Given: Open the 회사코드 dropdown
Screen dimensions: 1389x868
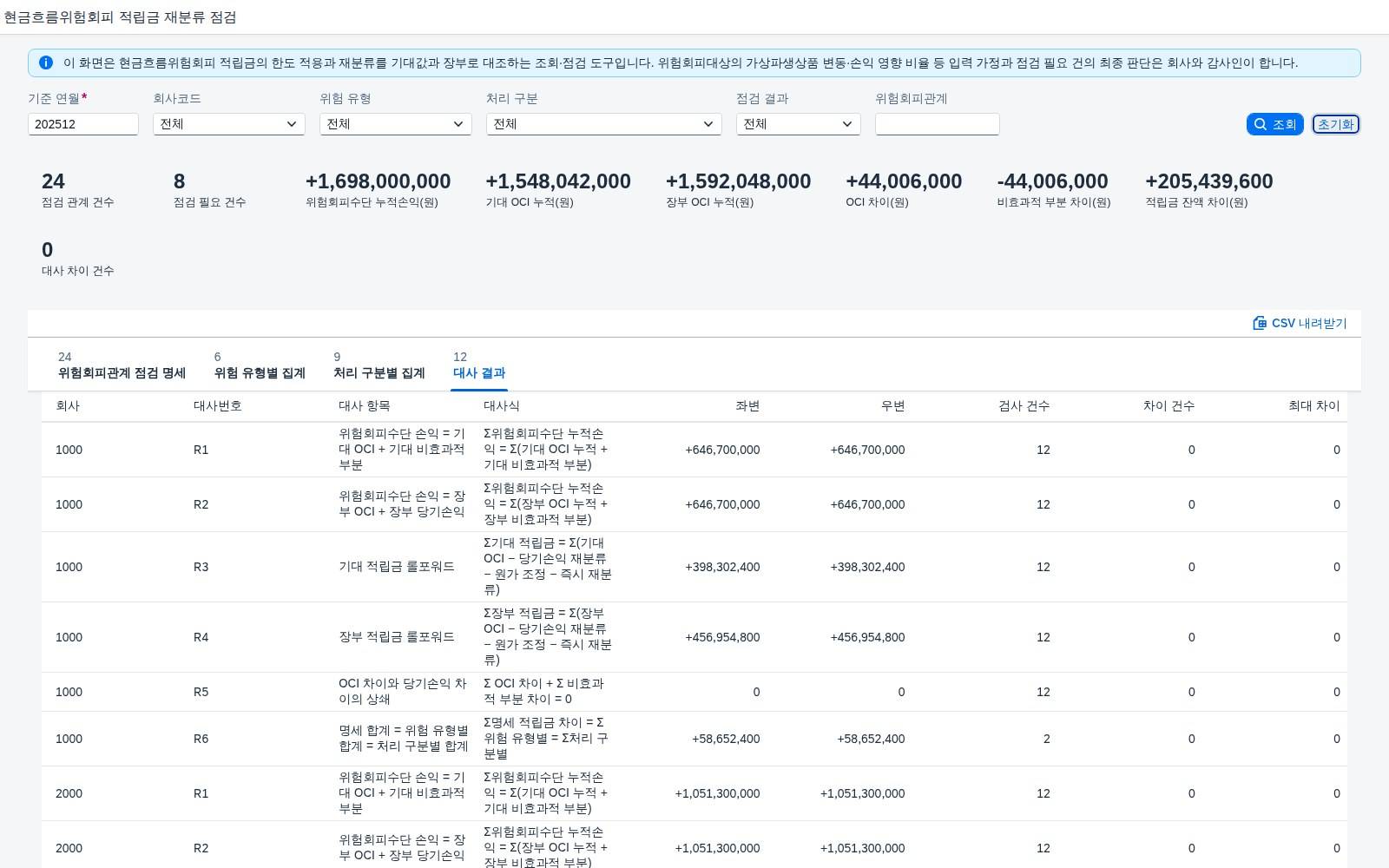Looking at the screenshot, I should (x=229, y=124).
